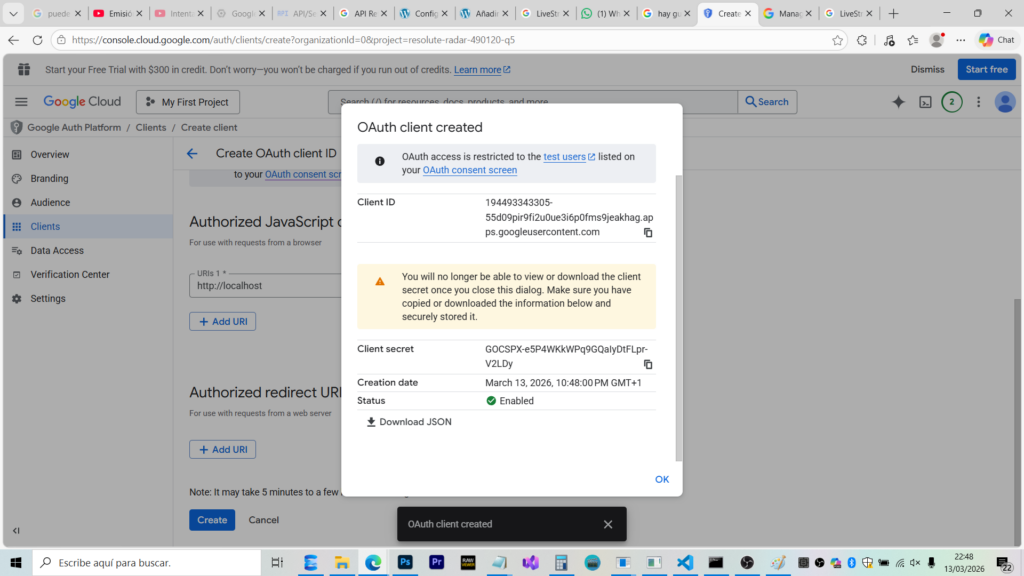
Task: Copy the Client ID to clipboard
Action: (x=648, y=232)
